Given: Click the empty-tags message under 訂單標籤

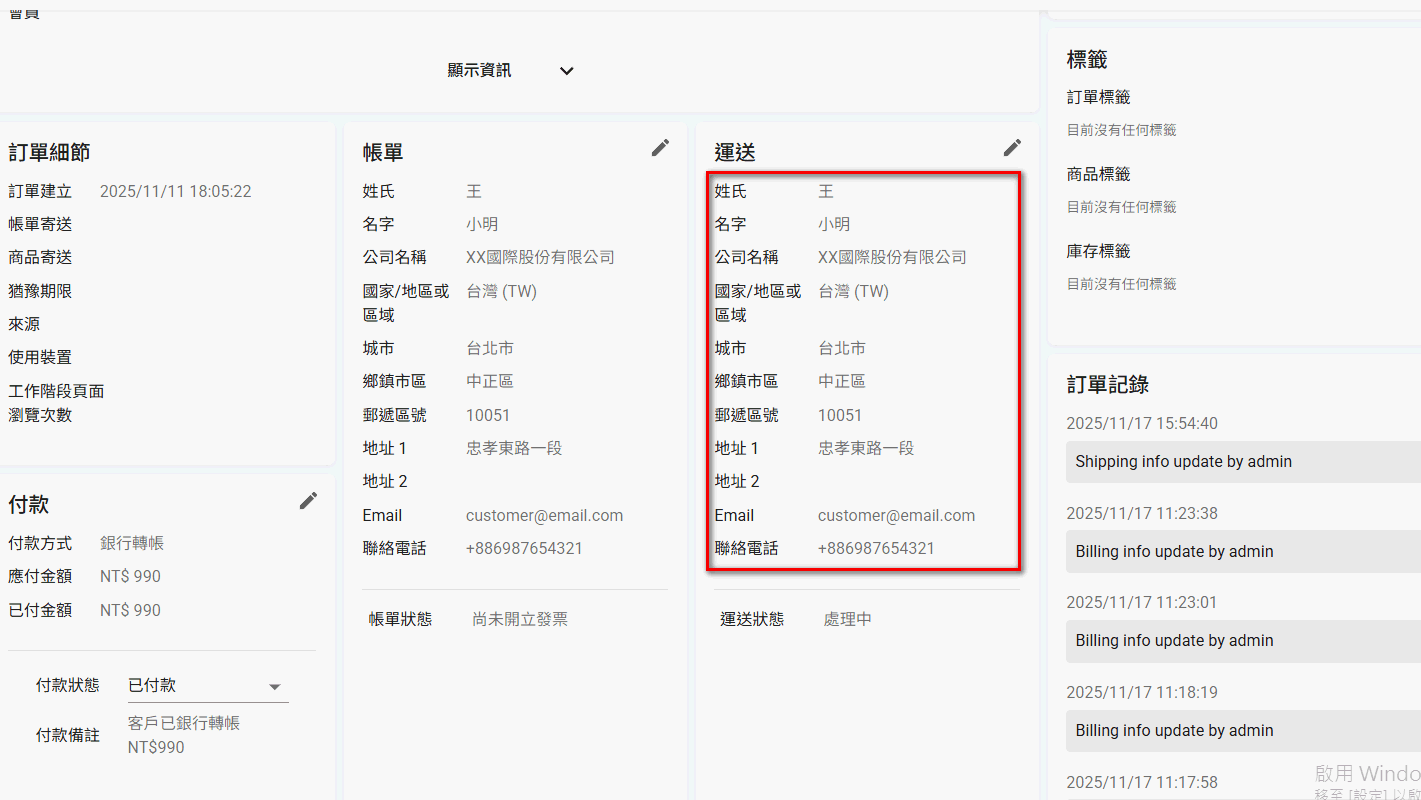Looking at the screenshot, I should [1122, 130].
